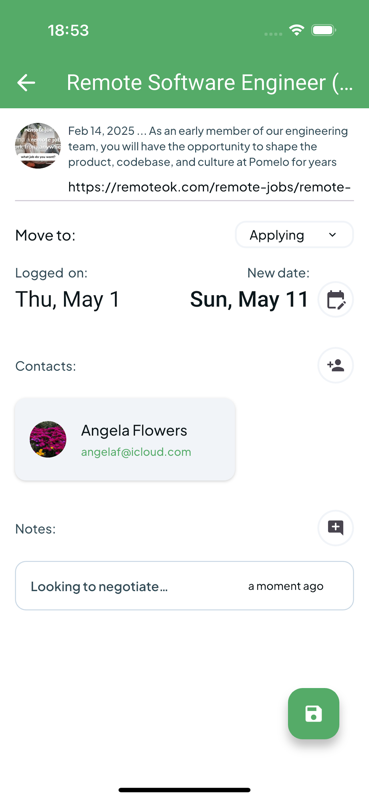This screenshot has width=369, height=800.
Task: Save changes with the floppy disk button
Action: coord(313,714)
